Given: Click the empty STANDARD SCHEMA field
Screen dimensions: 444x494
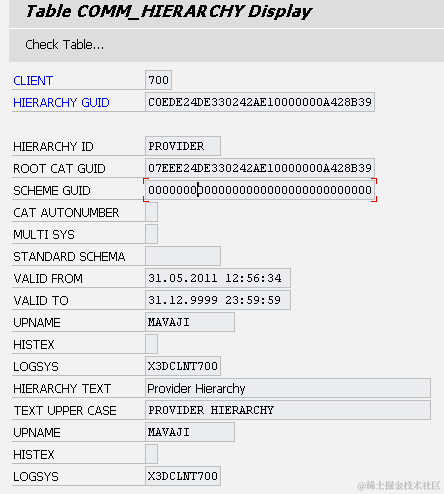Looking at the screenshot, I should pyautogui.click(x=183, y=256).
